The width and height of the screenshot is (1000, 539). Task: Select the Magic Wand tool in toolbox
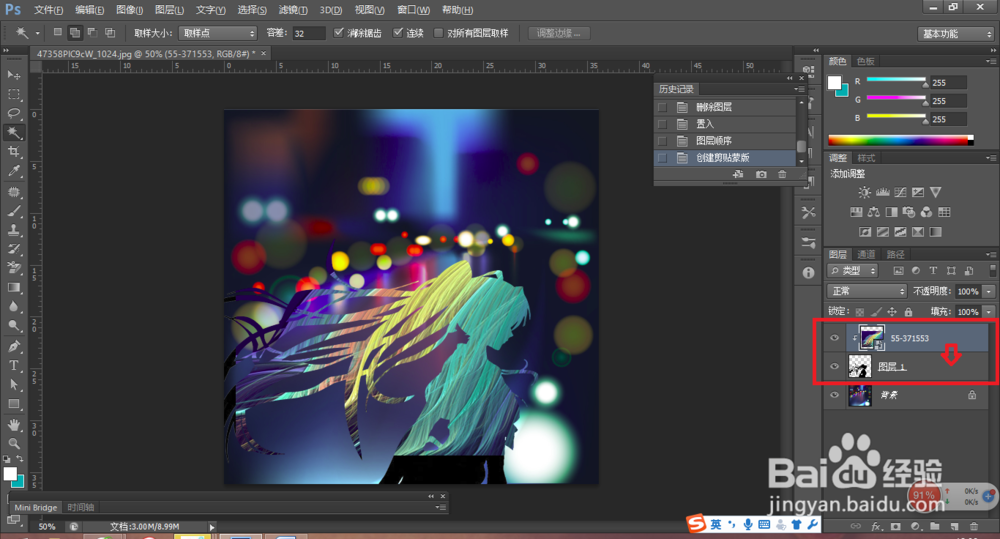[13, 133]
